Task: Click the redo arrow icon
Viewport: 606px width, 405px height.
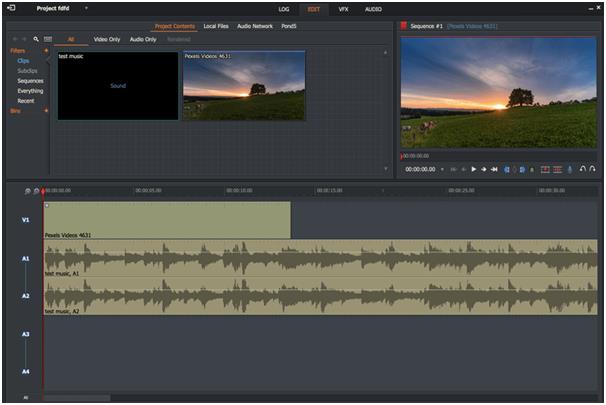Action: pyautogui.click(x=592, y=168)
